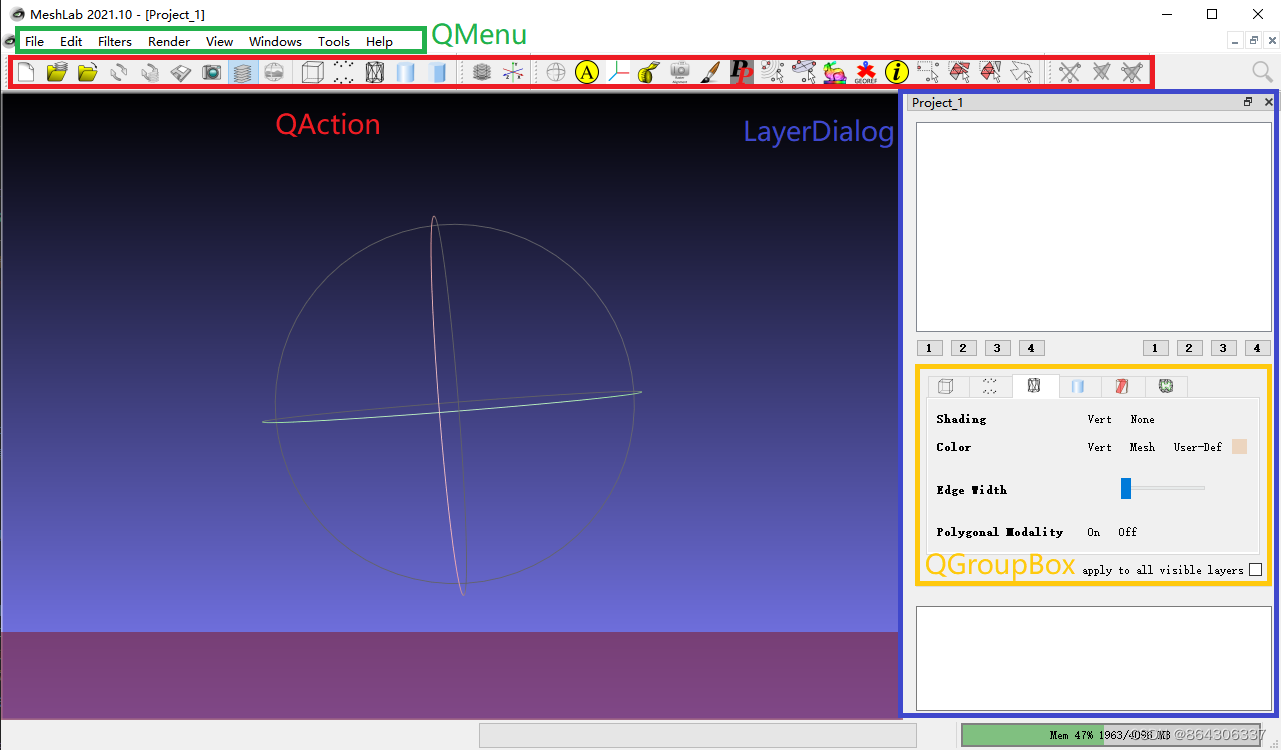
Task: Reload all meshes icon
Action: 150,72
